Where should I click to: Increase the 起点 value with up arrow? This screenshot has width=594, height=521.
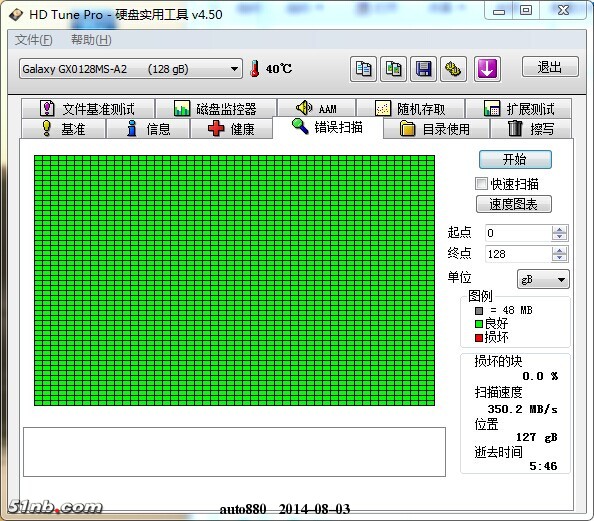(560, 229)
